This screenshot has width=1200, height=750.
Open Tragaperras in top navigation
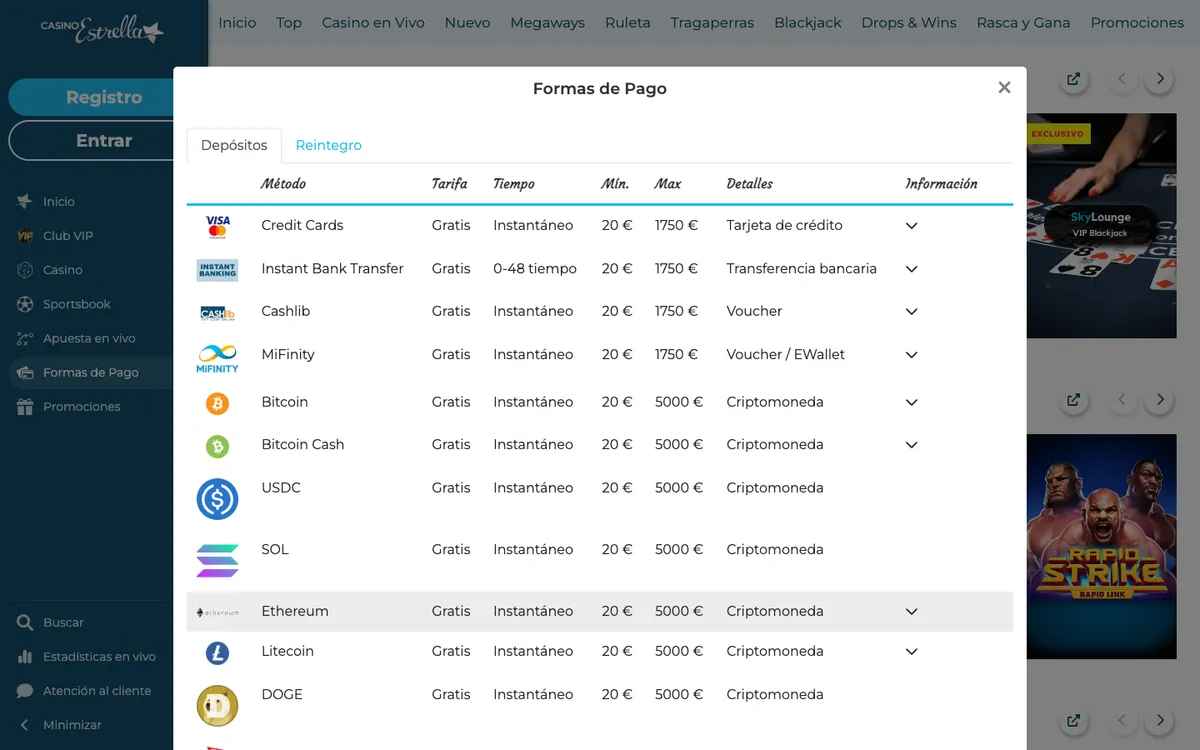point(712,22)
